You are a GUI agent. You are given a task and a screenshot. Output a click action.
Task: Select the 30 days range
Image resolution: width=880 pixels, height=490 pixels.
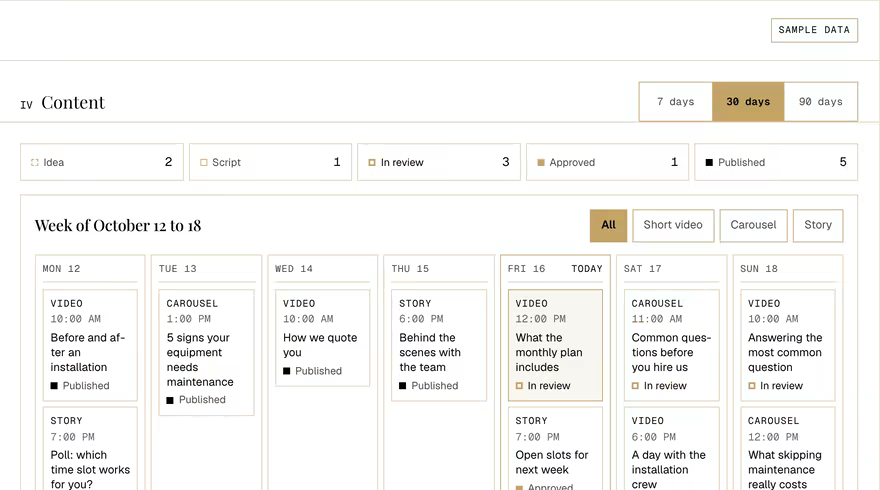[x=748, y=102]
